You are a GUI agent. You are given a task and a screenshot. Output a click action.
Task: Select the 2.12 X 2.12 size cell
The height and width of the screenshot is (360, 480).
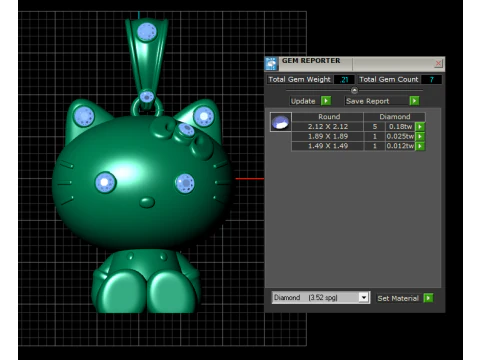[x=328, y=127]
